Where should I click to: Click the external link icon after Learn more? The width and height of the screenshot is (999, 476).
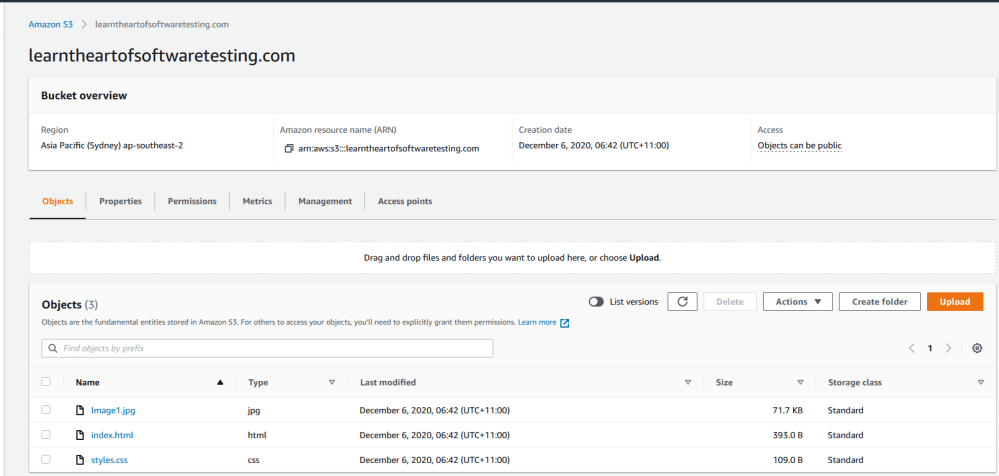click(564, 323)
